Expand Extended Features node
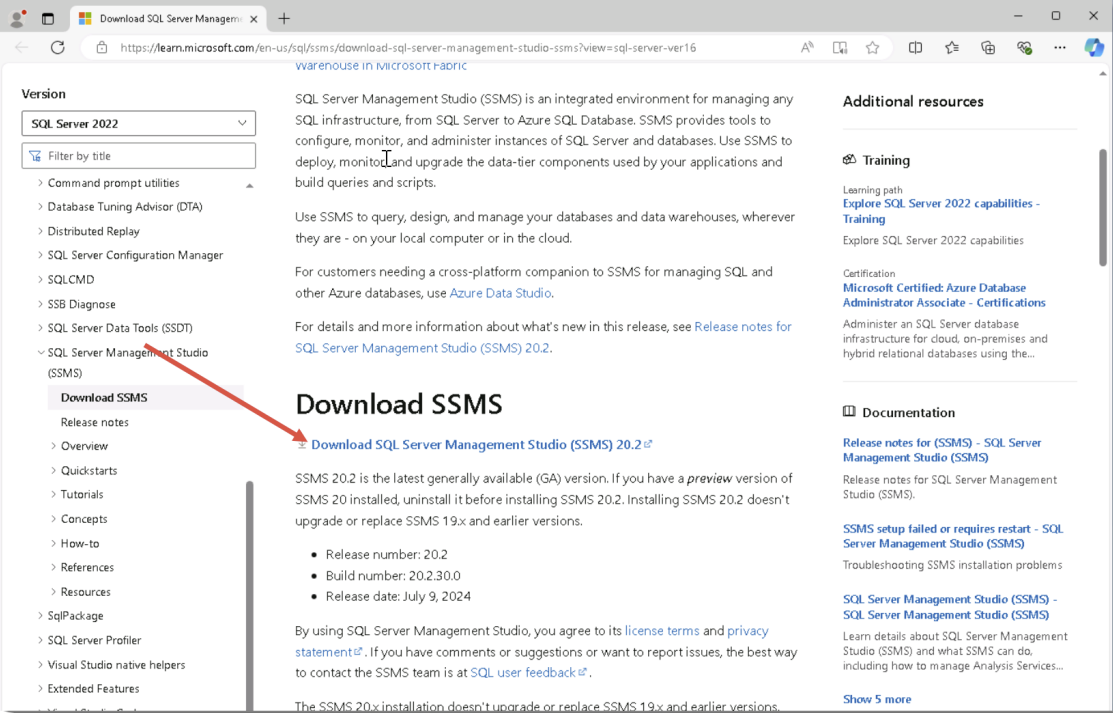 tap(40, 689)
